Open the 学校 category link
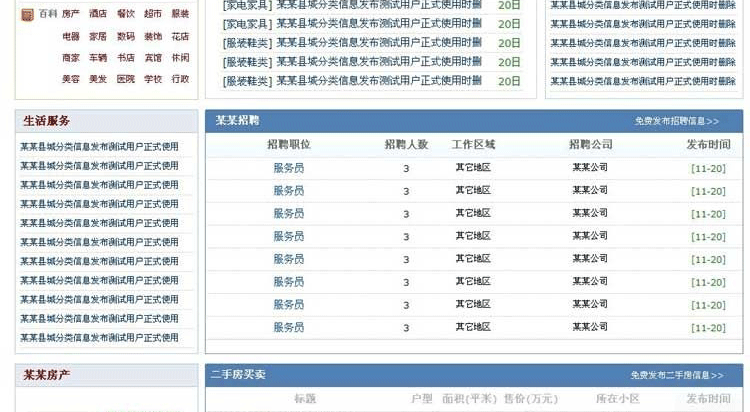The width and height of the screenshot is (750, 412). tap(153, 79)
